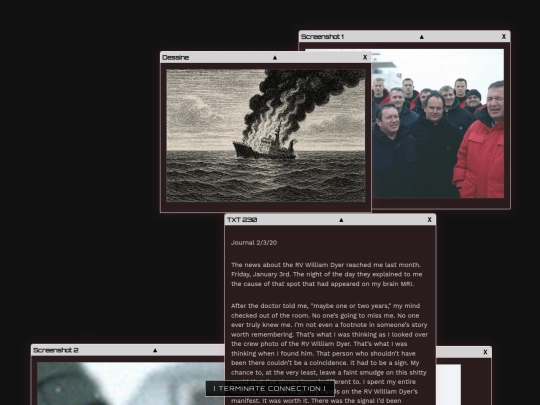Click the blurry image in Screenshot 2
The height and width of the screenshot is (405, 540).
point(131,383)
